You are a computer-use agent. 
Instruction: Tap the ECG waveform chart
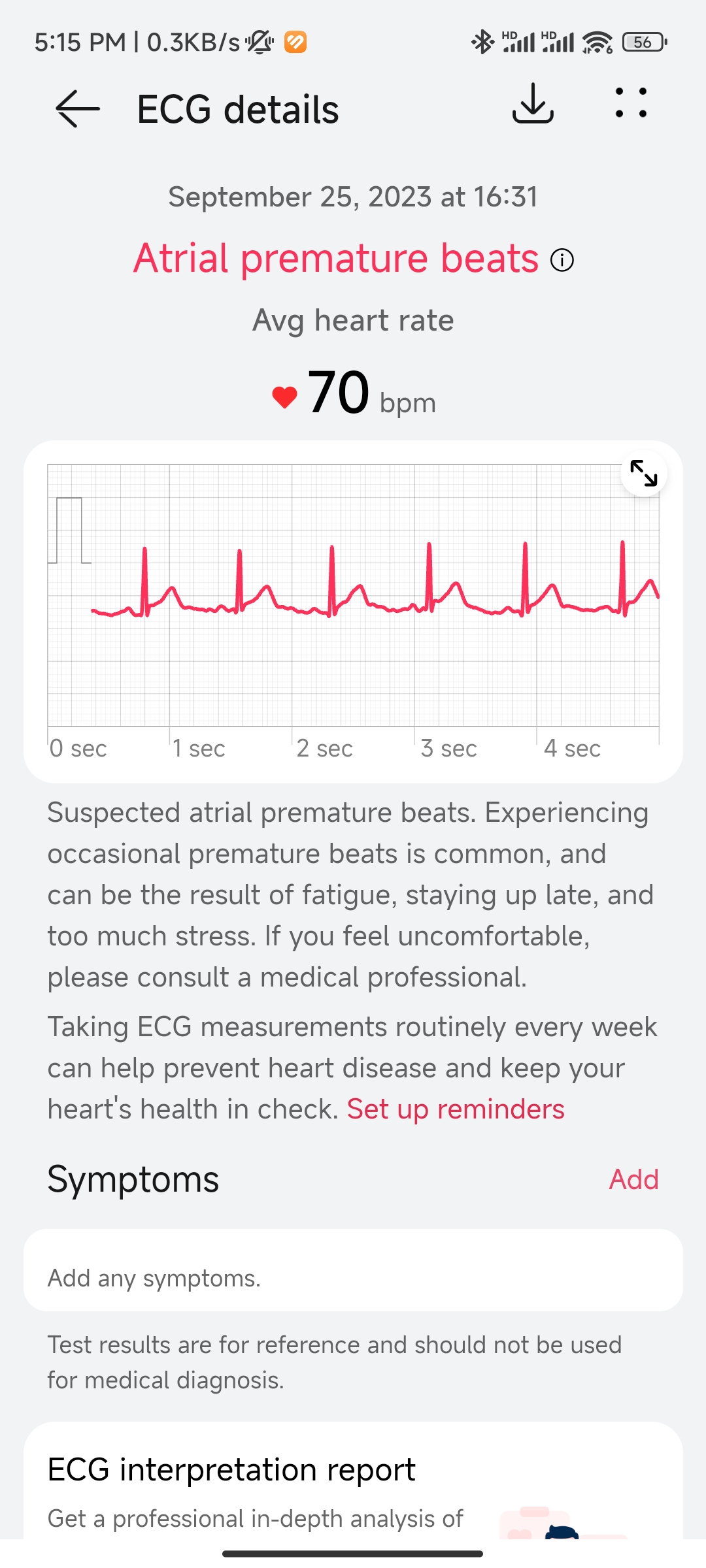(353, 595)
